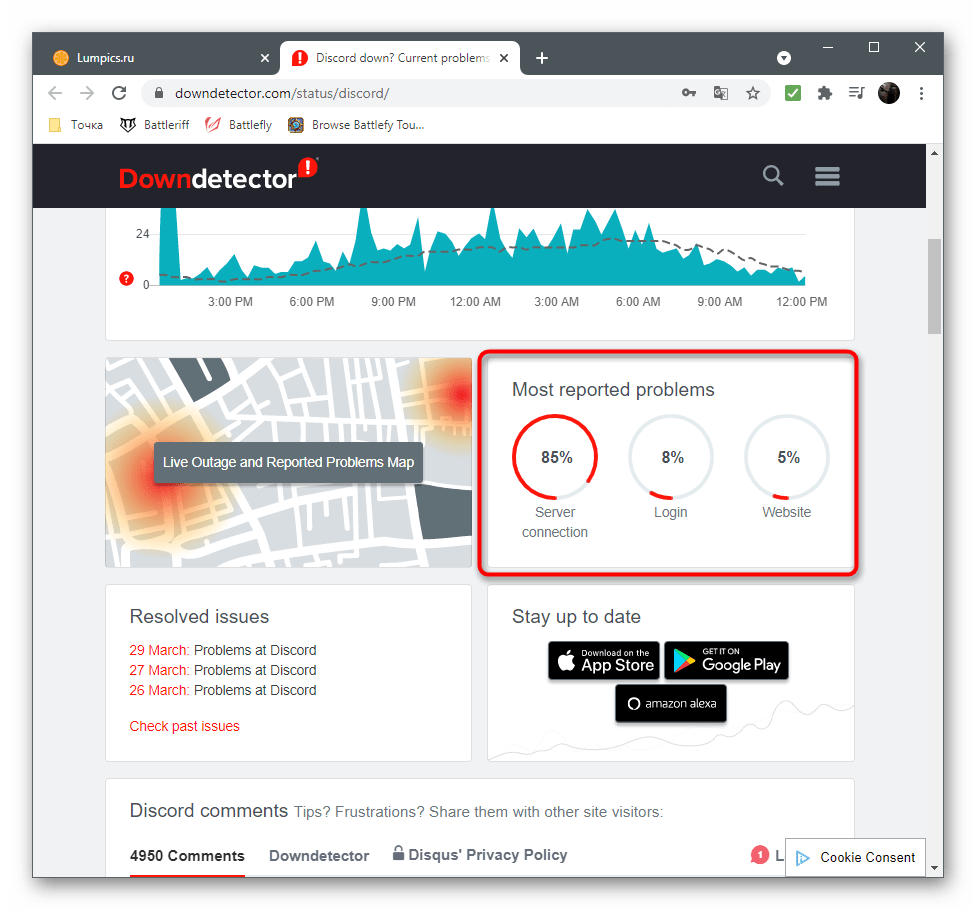Click the padlock site info icon
The width and height of the screenshot is (976, 910).
159,93
